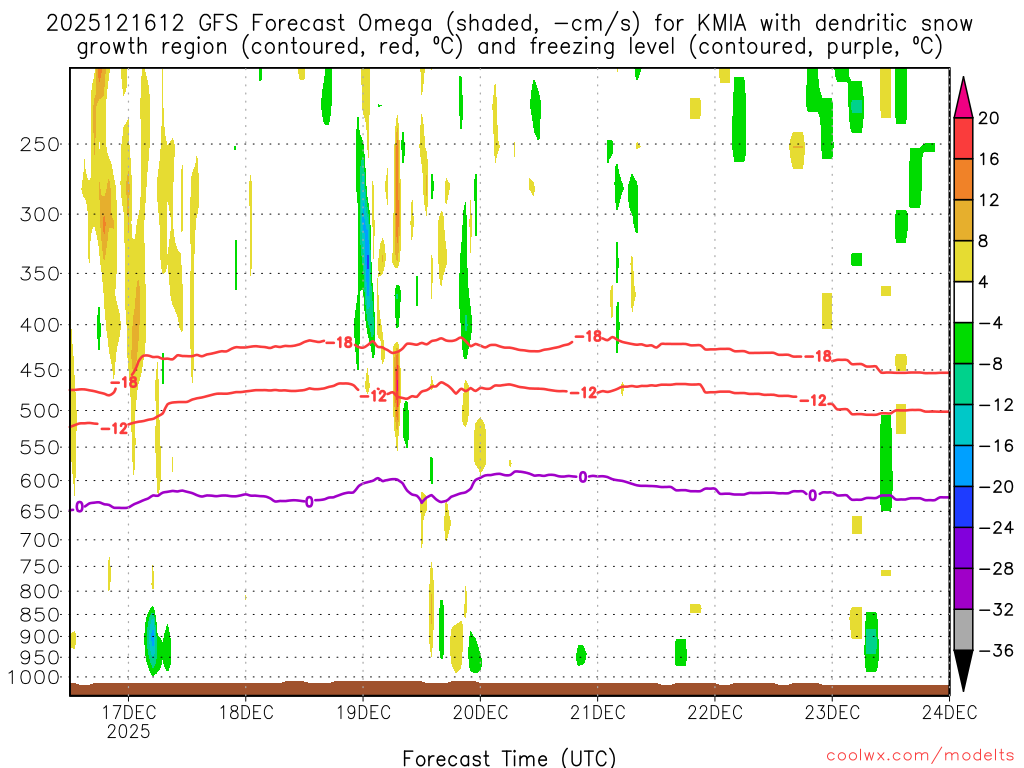Click the 1000 pressure level label
This screenshot has width=1024, height=768.
(x=34, y=678)
